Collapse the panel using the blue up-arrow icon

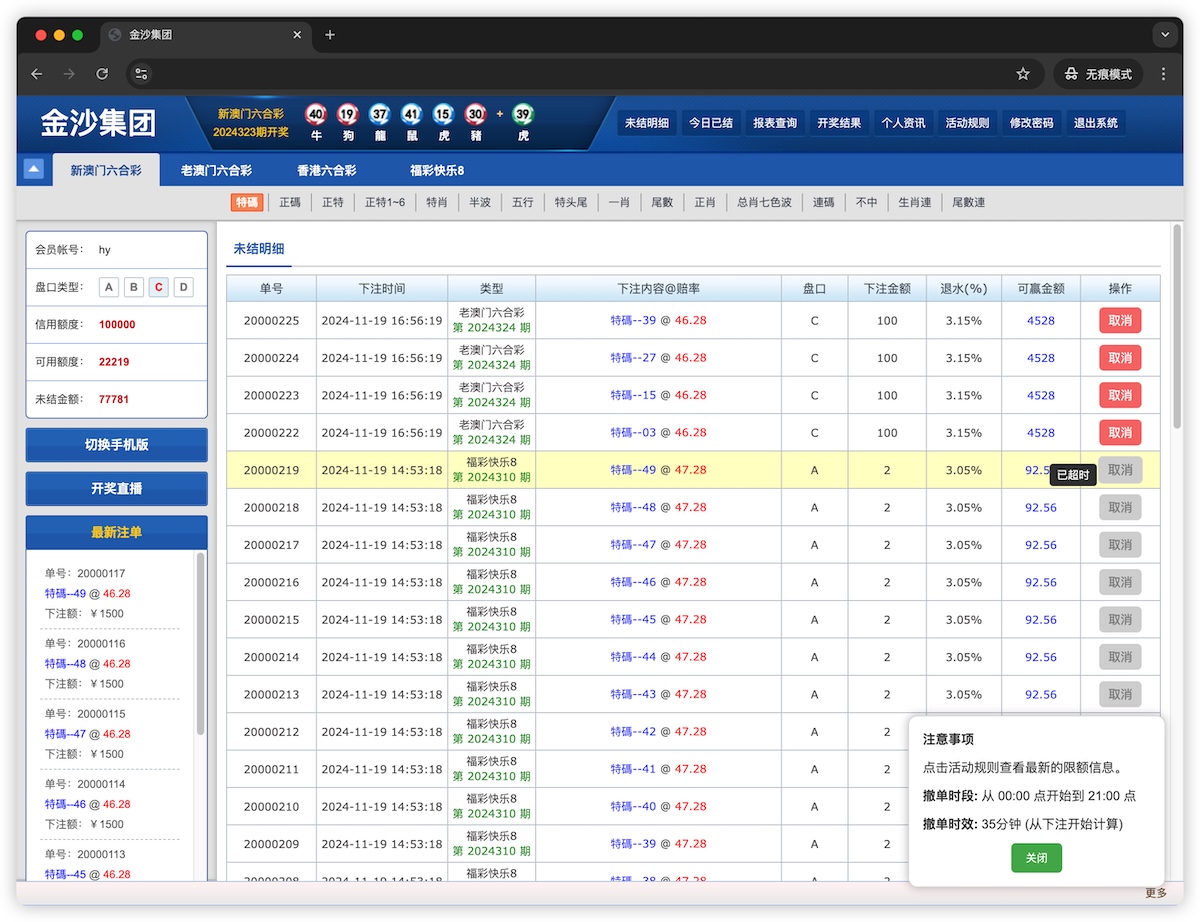[x=33, y=169]
